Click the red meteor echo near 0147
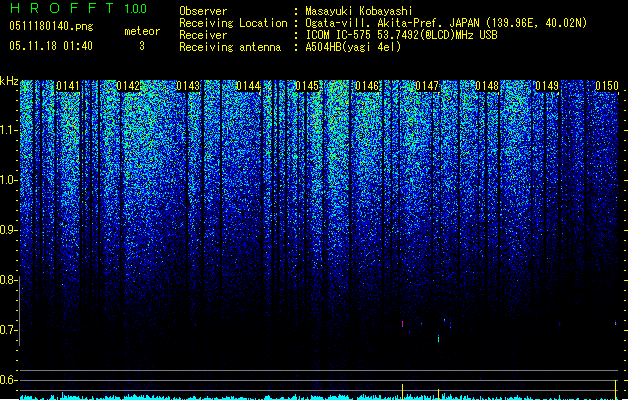 pyautogui.click(x=402, y=324)
